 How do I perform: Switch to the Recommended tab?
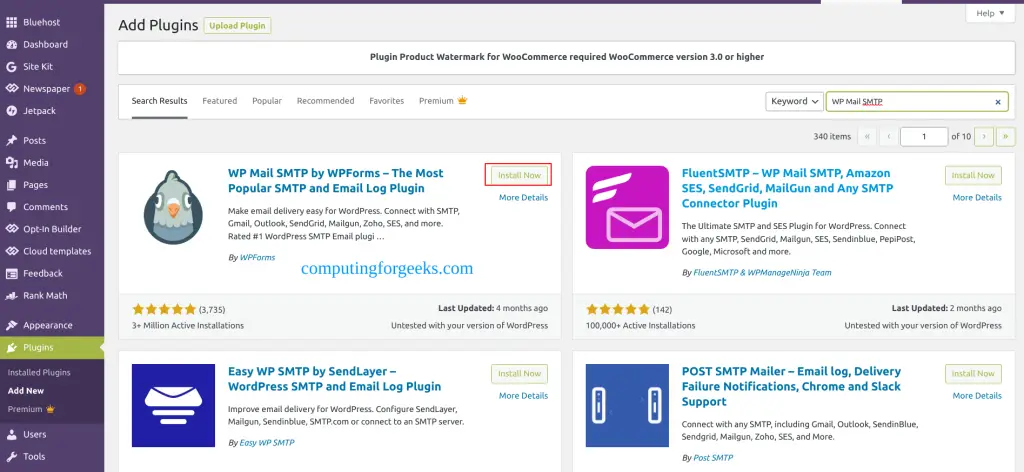coord(325,101)
